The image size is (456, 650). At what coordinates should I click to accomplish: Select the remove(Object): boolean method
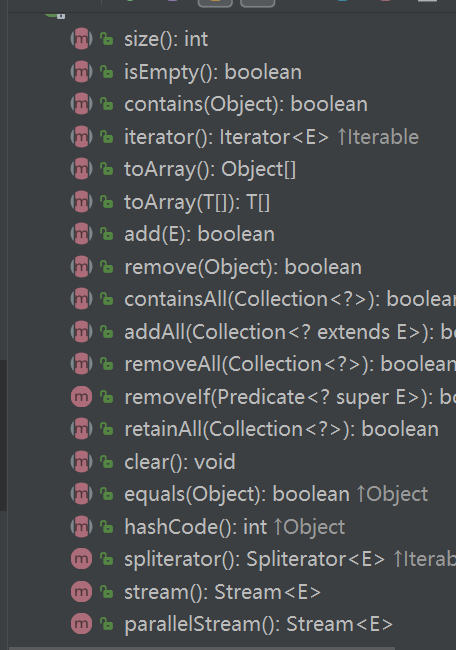[243, 267]
